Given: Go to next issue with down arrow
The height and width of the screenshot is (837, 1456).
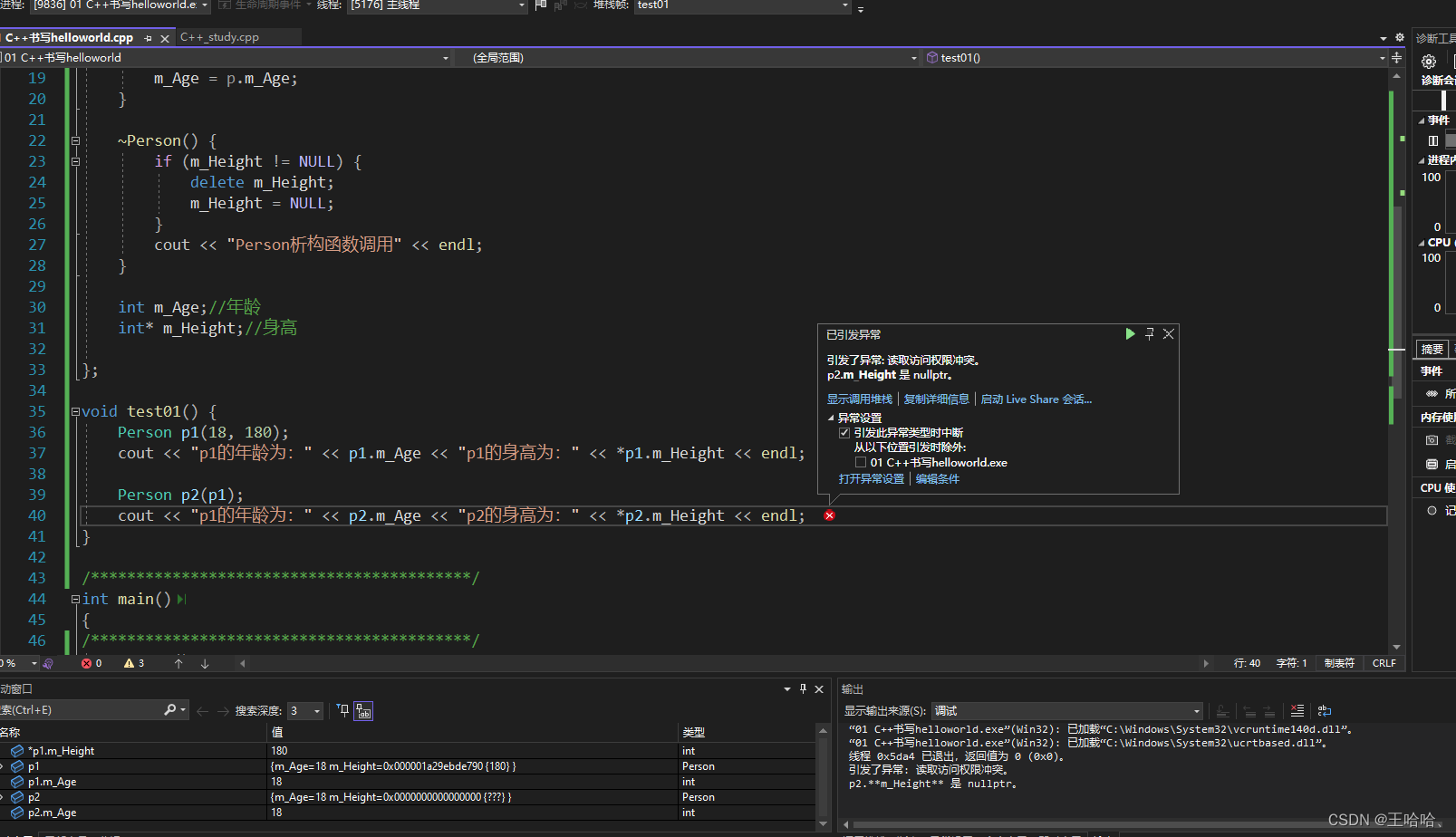Looking at the screenshot, I should [x=205, y=663].
